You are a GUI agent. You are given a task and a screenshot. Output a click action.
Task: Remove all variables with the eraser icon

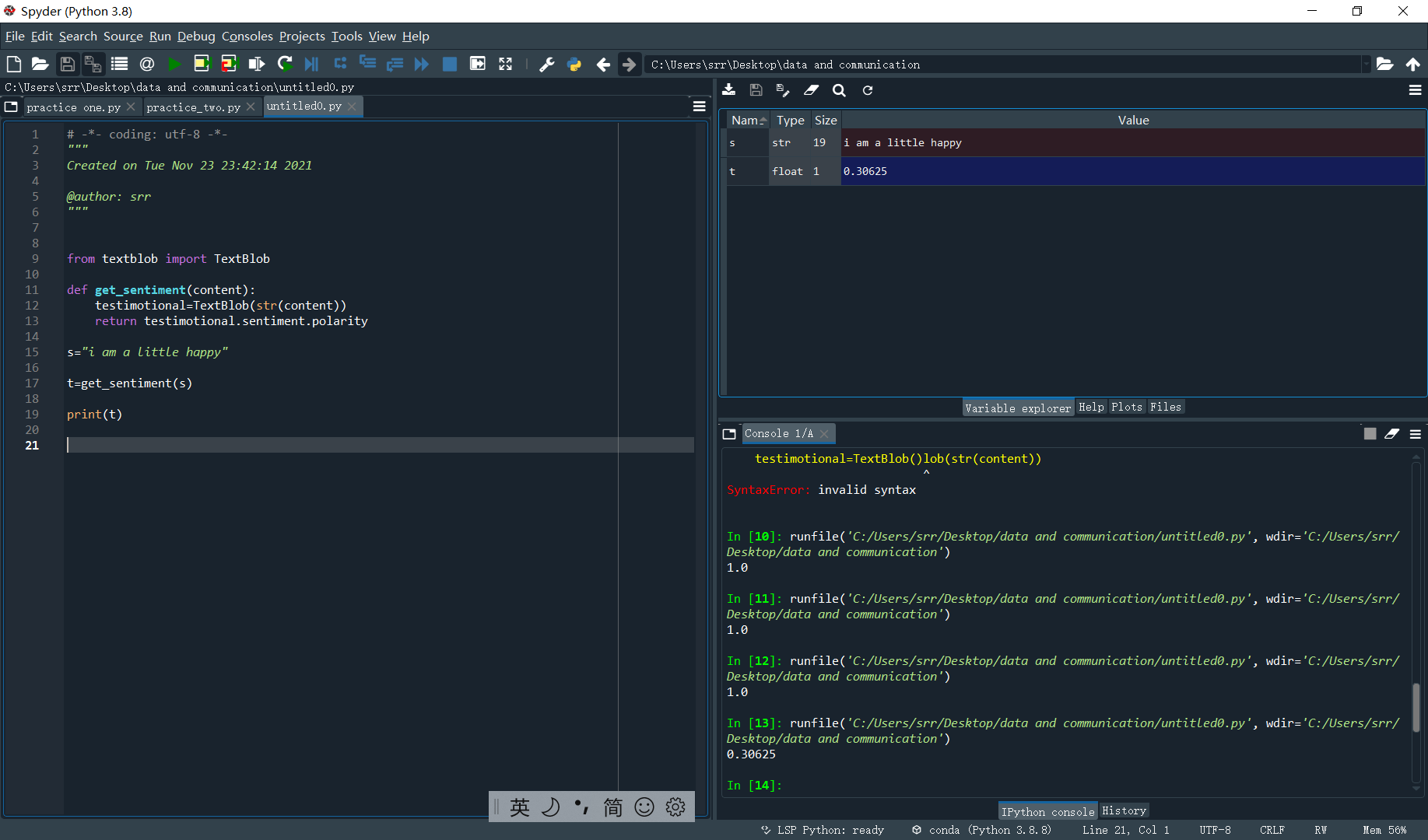point(811,90)
